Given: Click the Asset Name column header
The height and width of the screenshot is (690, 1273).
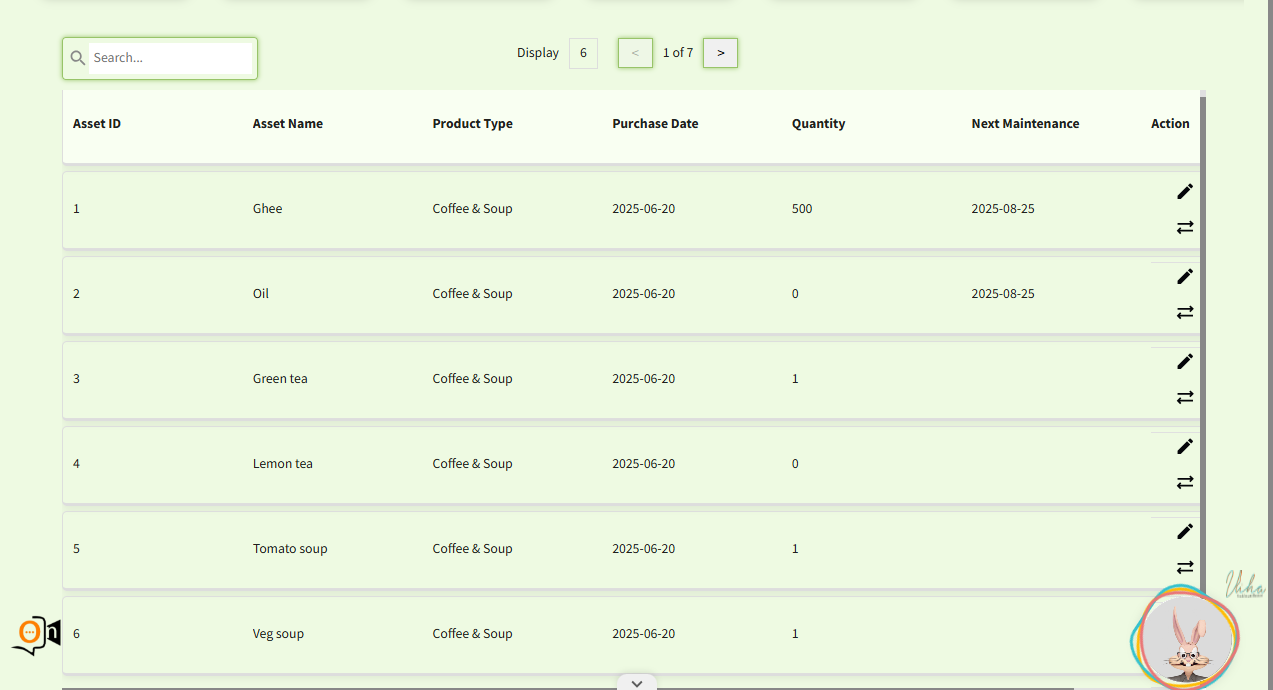Looking at the screenshot, I should point(288,124).
